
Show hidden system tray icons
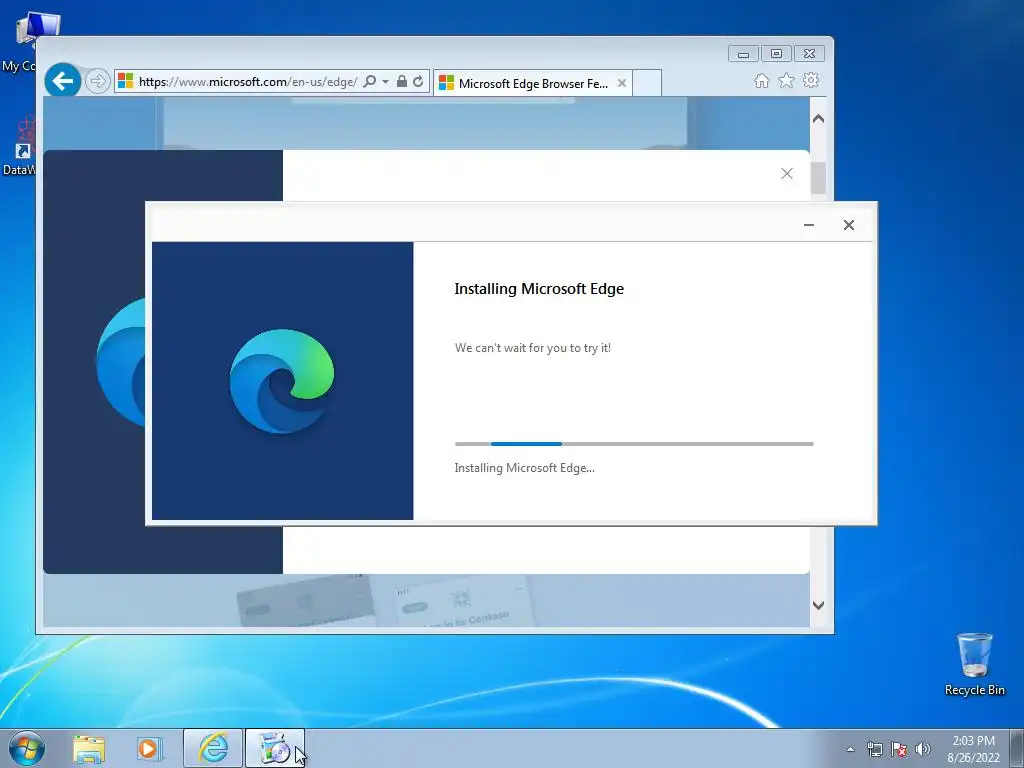click(850, 749)
